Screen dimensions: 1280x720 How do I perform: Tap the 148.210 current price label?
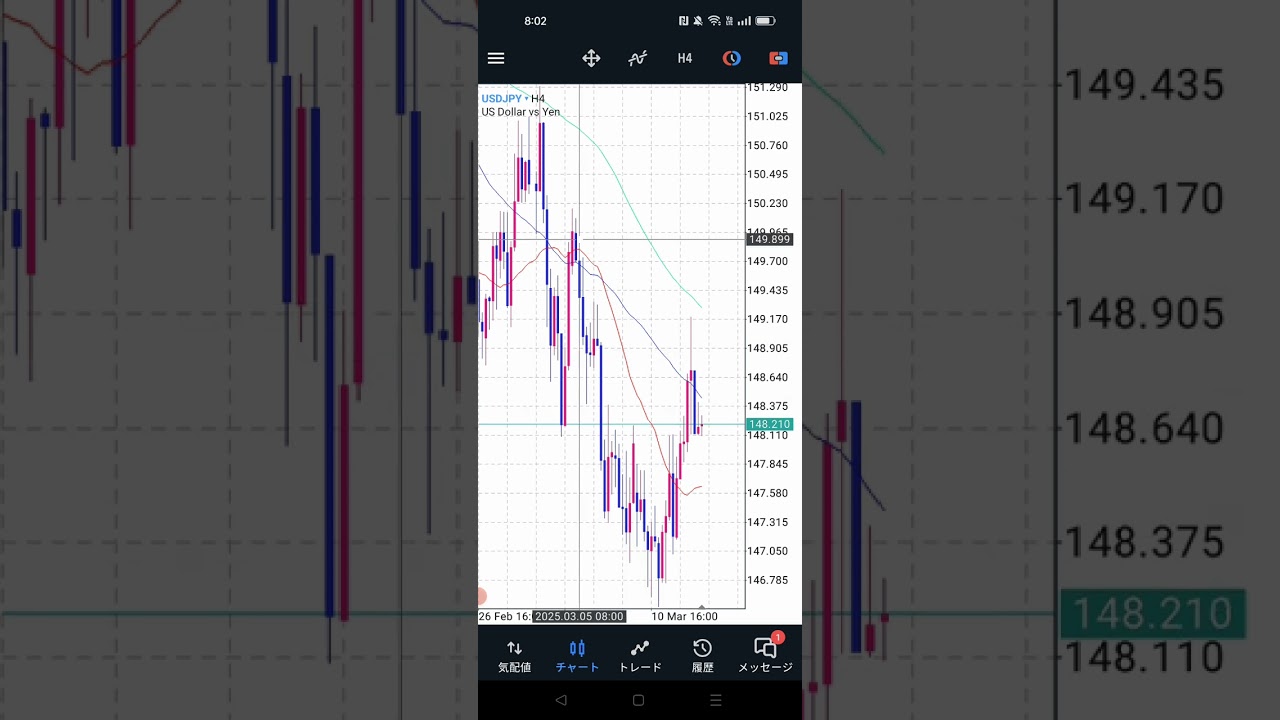769,425
